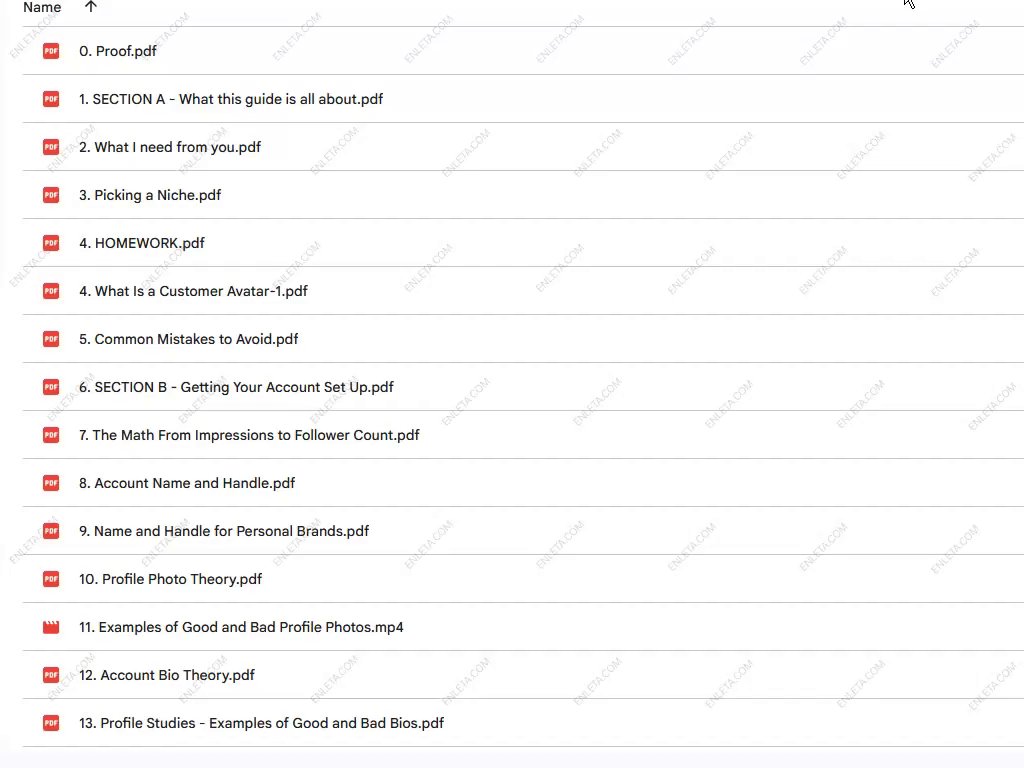Click the PDF icon next to 4. HOMEWORK.pdf
Screen dimensions: 1024x768
[x=51, y=243]
